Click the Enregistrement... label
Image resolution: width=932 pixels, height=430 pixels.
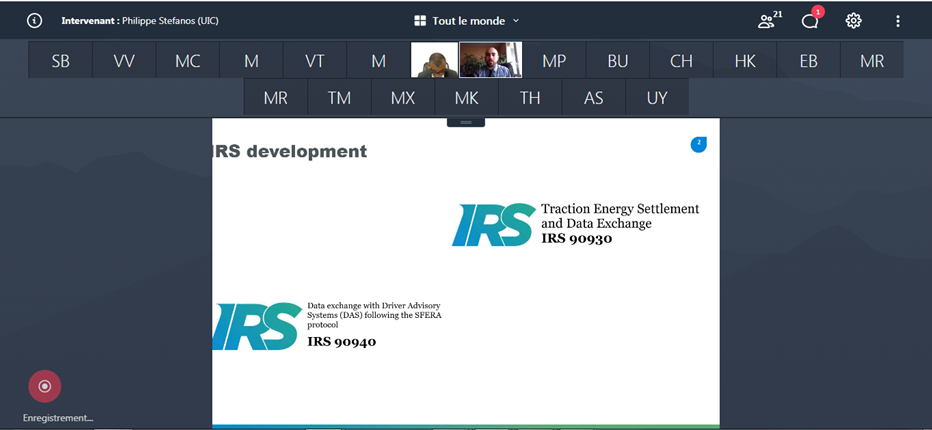[x=58, y=418]
